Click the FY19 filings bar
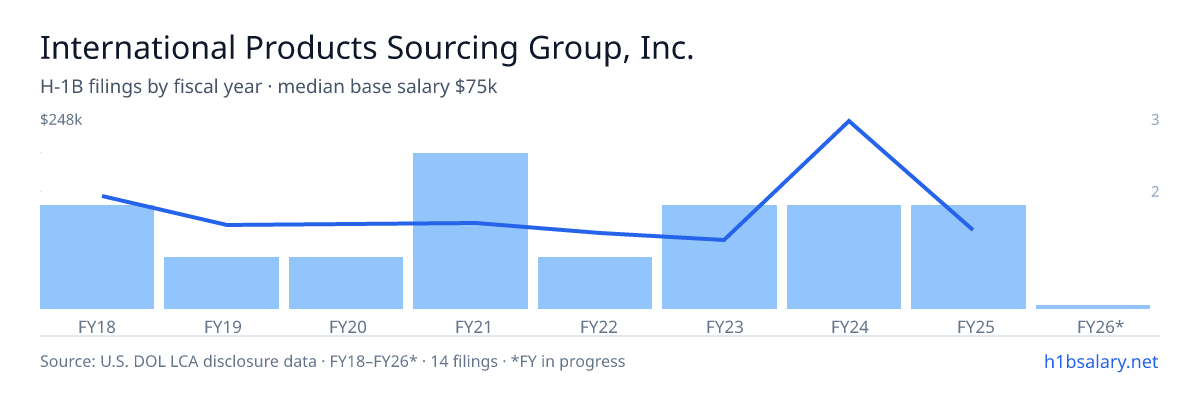 coord(221,283)
